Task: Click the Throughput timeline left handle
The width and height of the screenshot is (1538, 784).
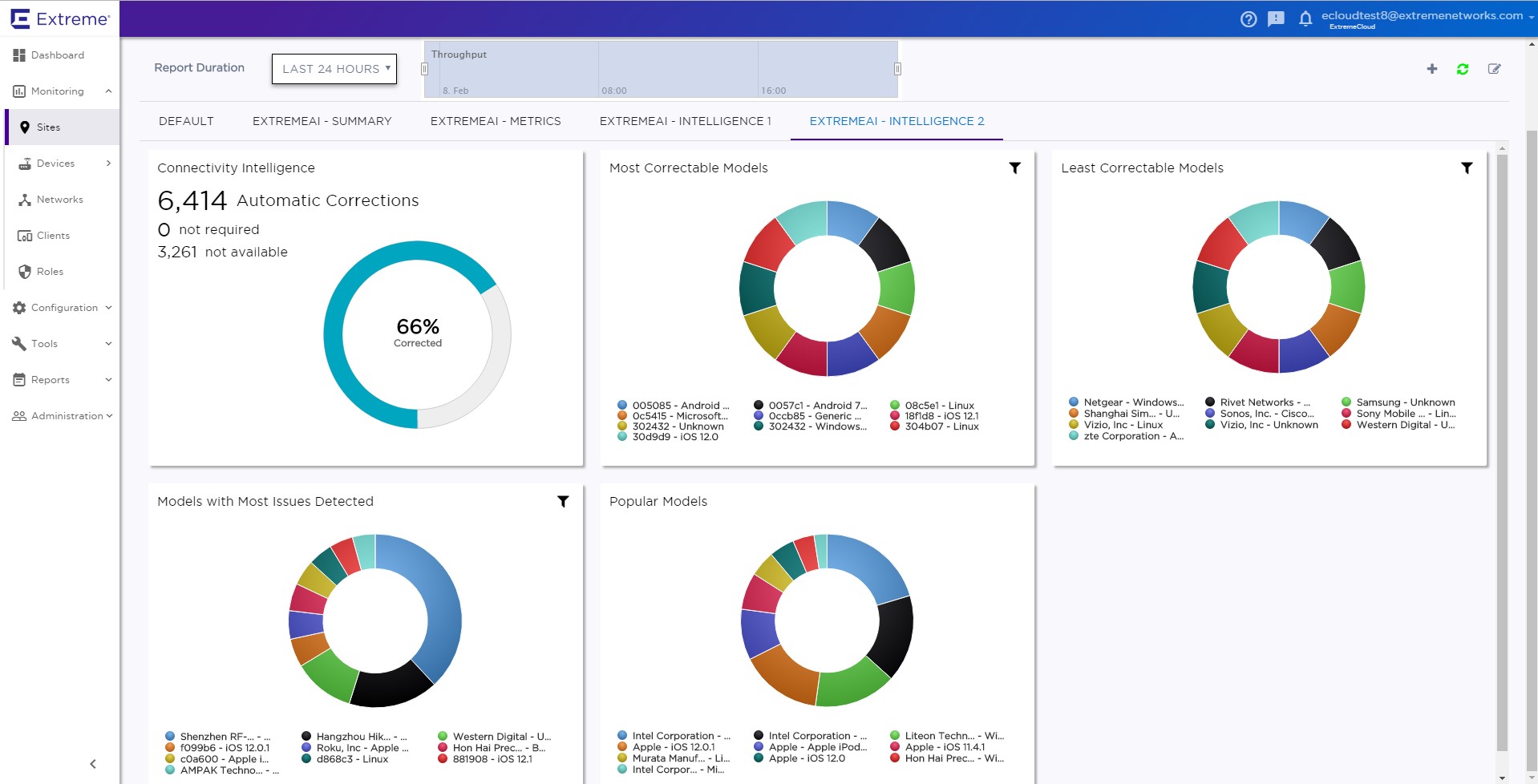Action: [425, 69]
